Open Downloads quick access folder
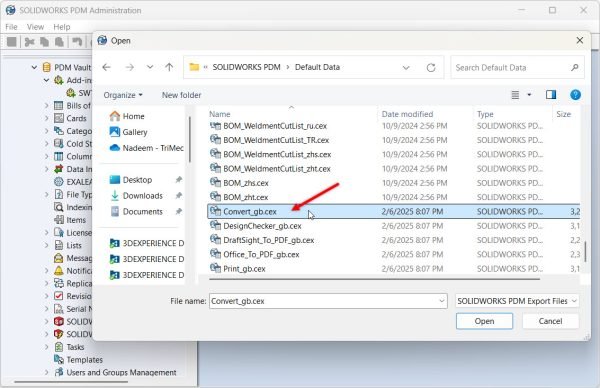The height and width of the screenshot is (388, 600). coord(136,196)
